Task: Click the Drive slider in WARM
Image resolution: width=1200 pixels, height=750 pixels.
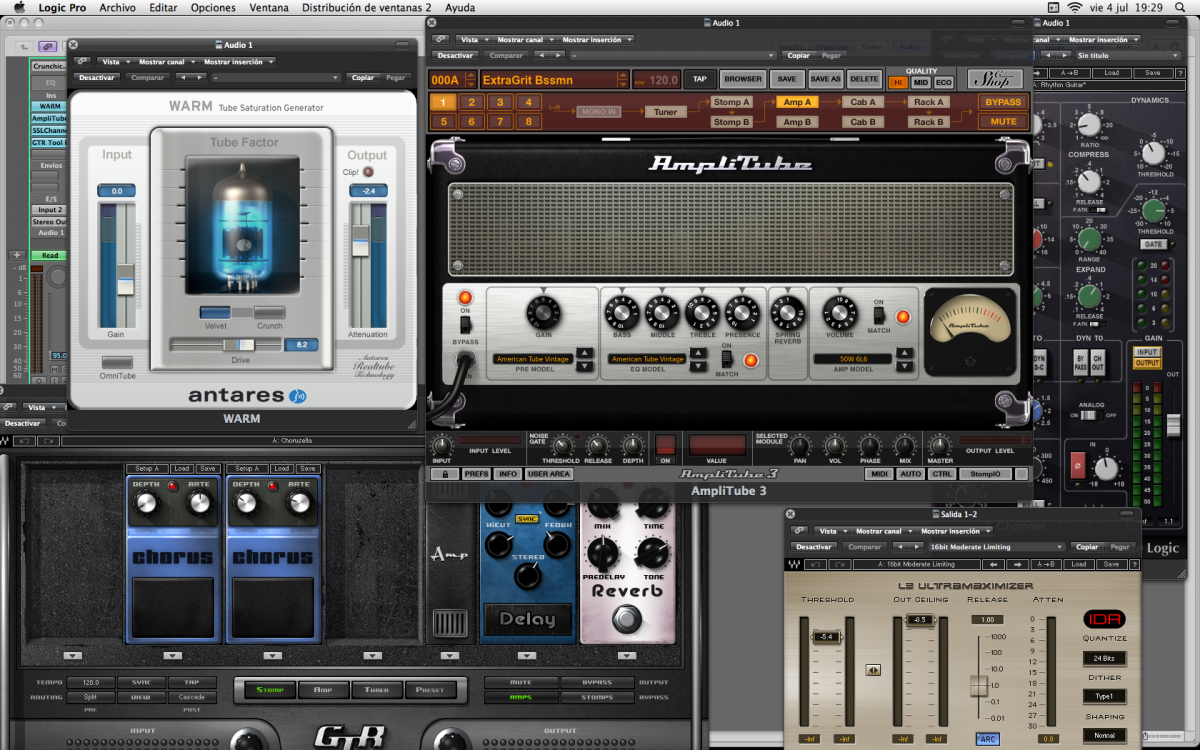Action: point(240,344)
